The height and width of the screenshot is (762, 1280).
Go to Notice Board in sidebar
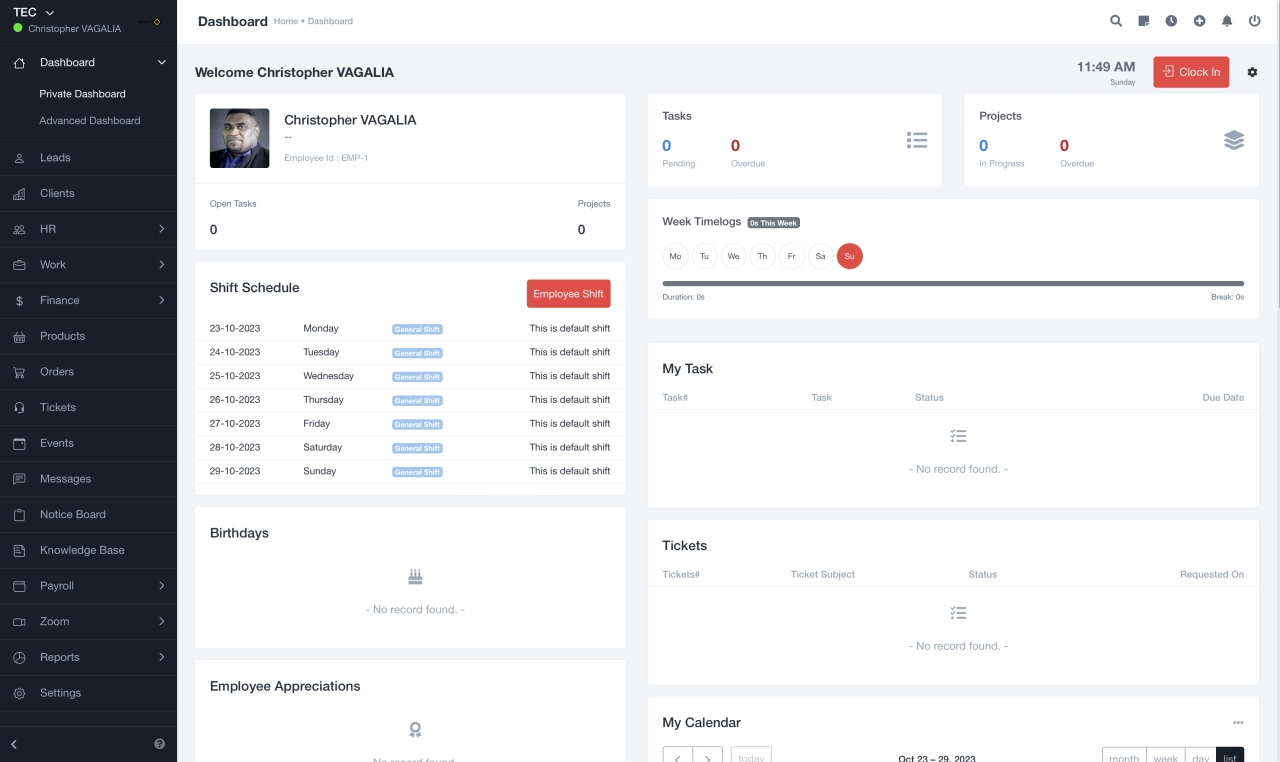pyautogui.click(x=72, y=514)
